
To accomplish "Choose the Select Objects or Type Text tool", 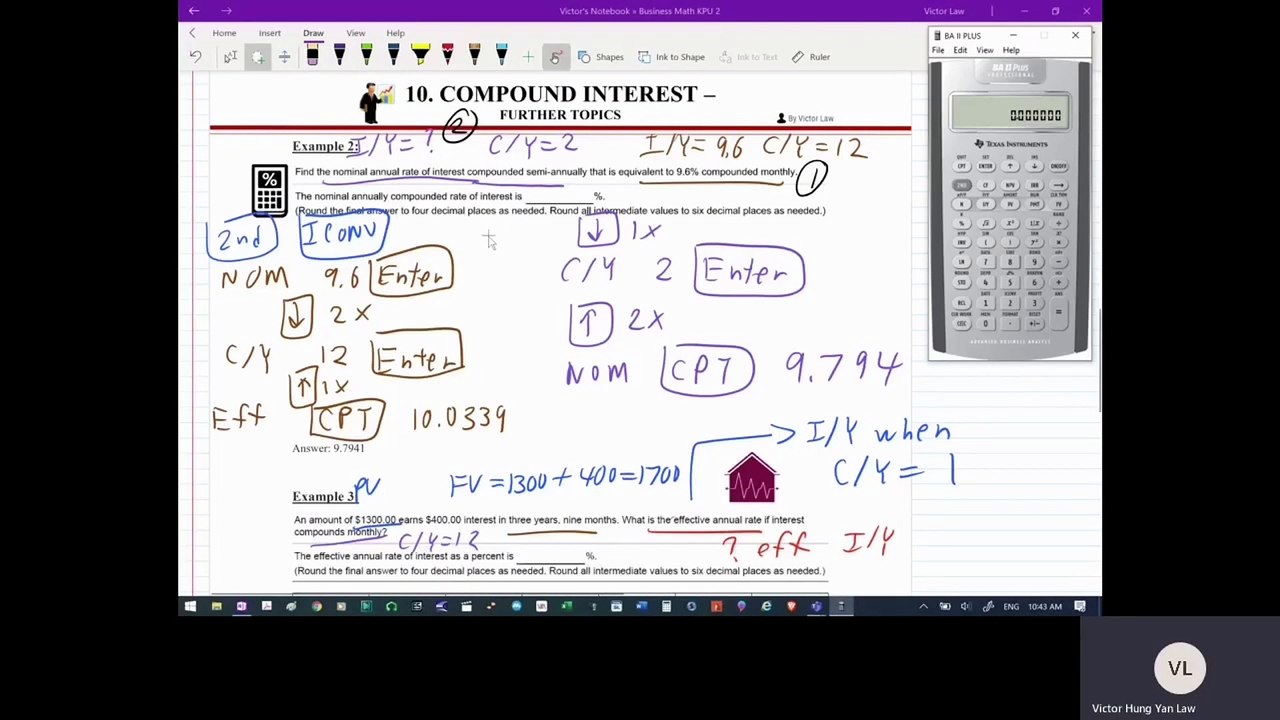I will [x=230, y=57].
